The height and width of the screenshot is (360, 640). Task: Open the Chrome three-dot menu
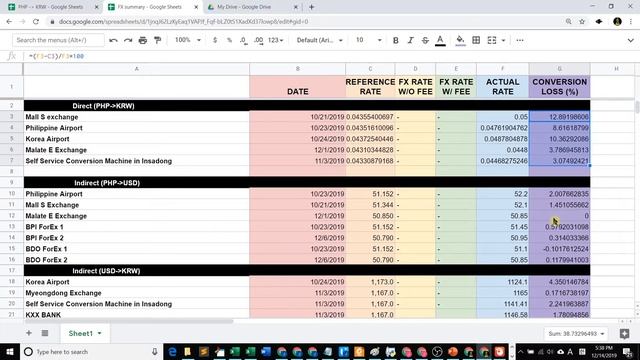pos(631,22)
